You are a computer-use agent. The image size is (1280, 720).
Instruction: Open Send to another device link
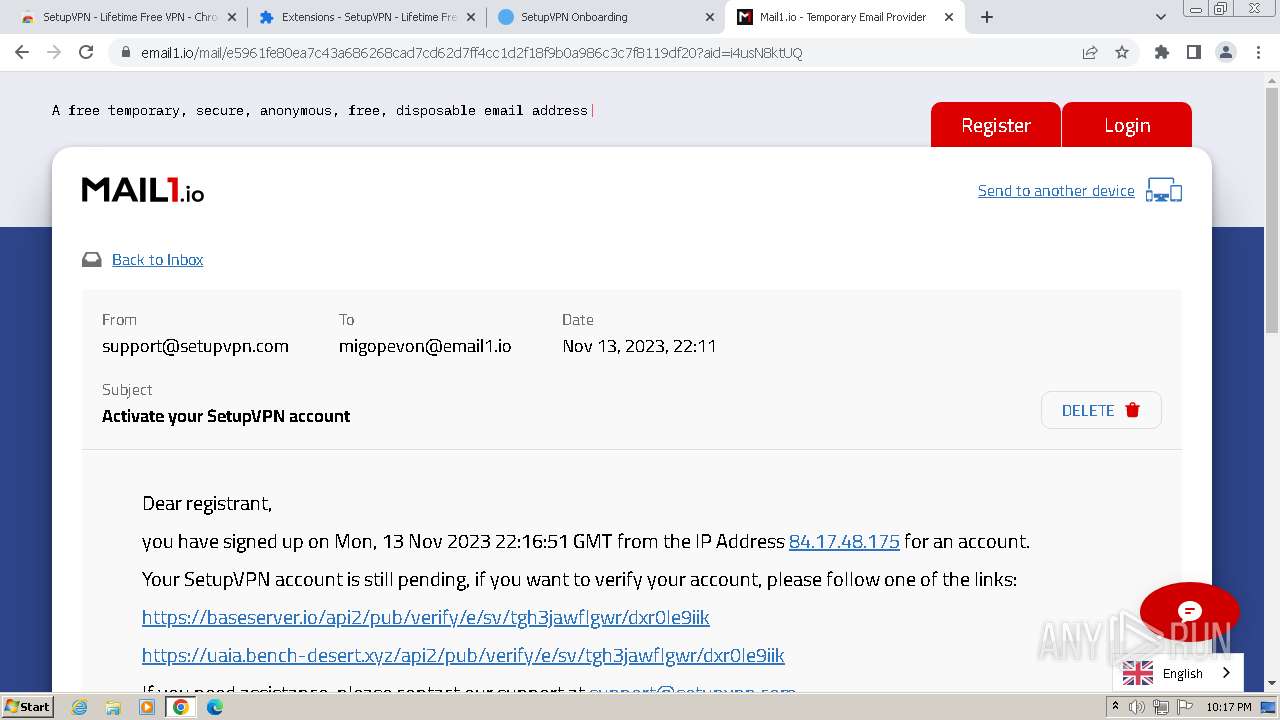(1056, 191)
